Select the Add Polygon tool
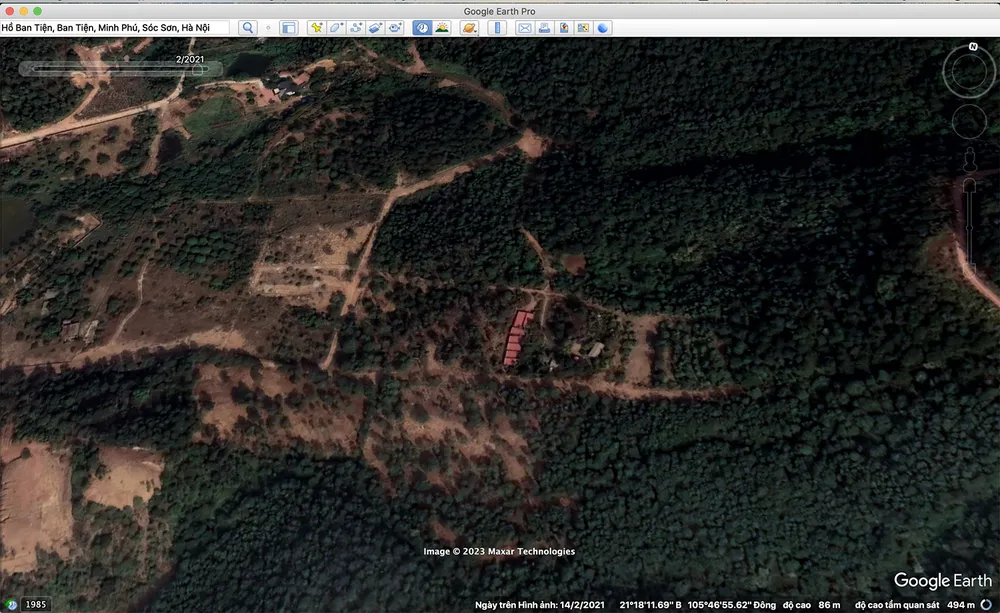 click(x=336, y=28)
